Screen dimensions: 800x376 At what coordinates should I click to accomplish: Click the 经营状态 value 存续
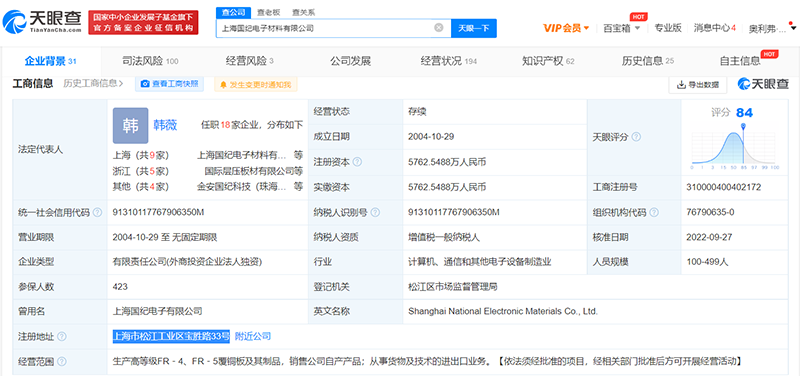[x=417, y=112]
